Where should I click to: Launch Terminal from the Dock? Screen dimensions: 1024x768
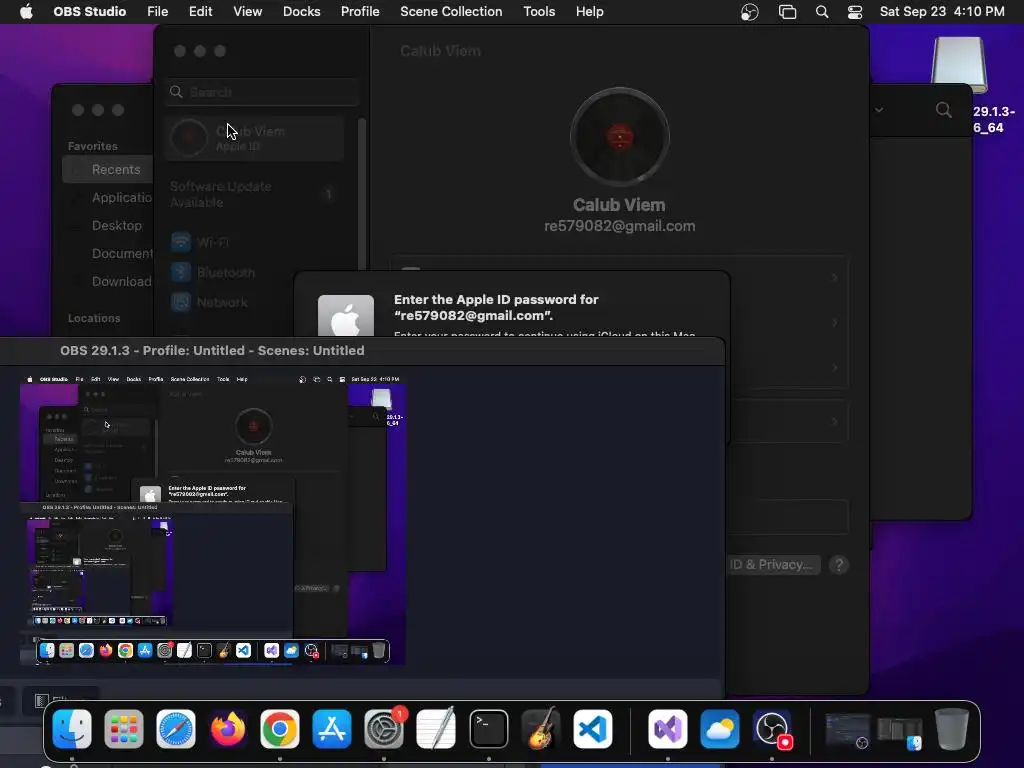[x=488, y=729]
